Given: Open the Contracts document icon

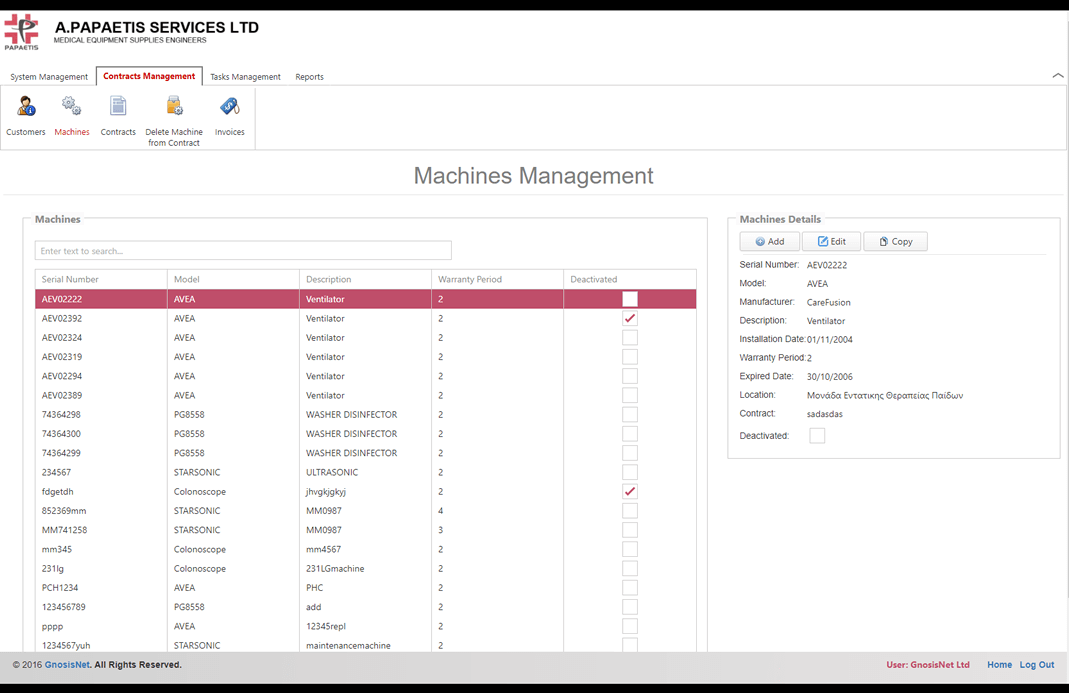Looking at the screenshot, I should click(x=118, y=107).
